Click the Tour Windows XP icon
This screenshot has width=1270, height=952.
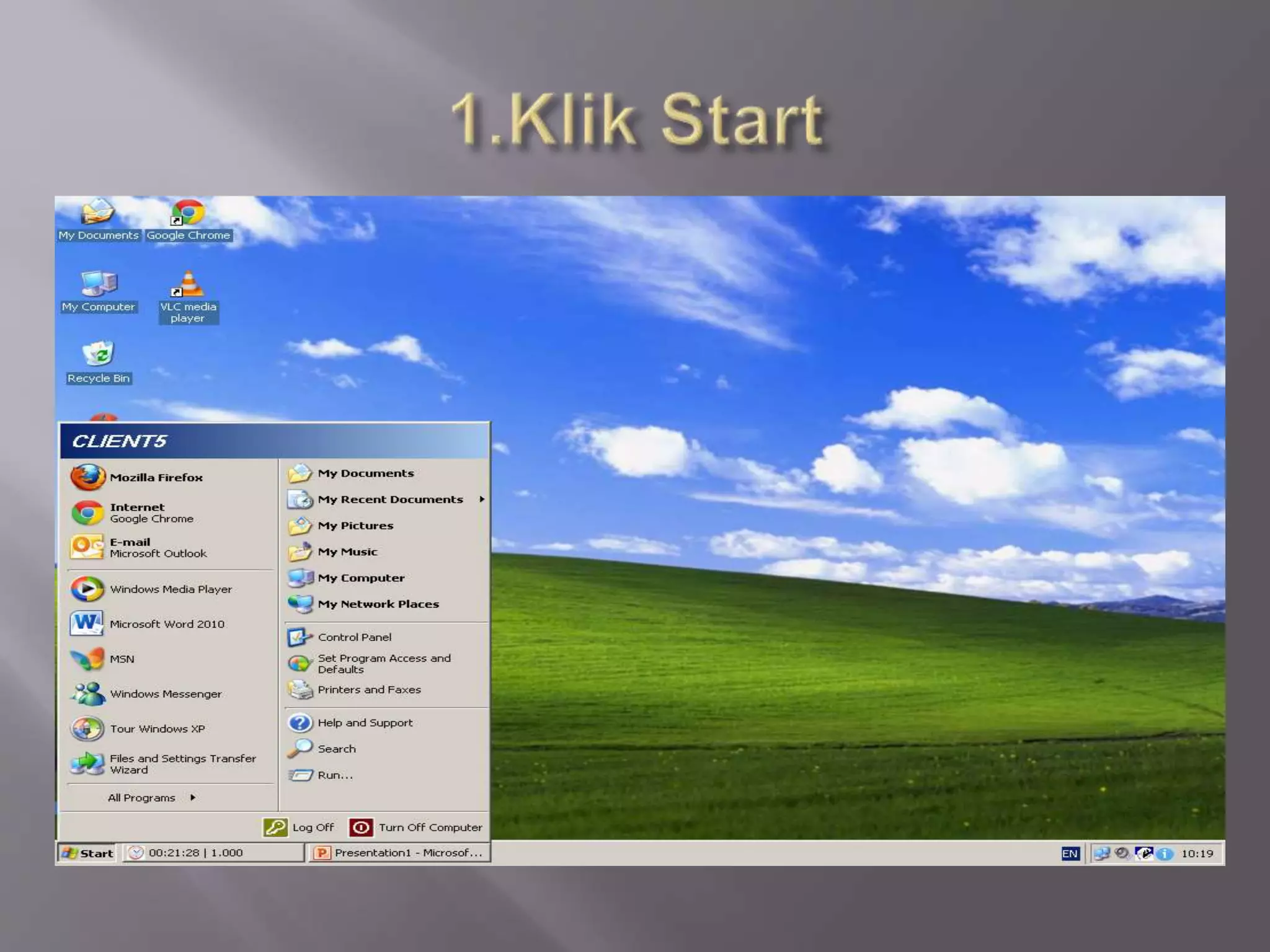point(87,729)
